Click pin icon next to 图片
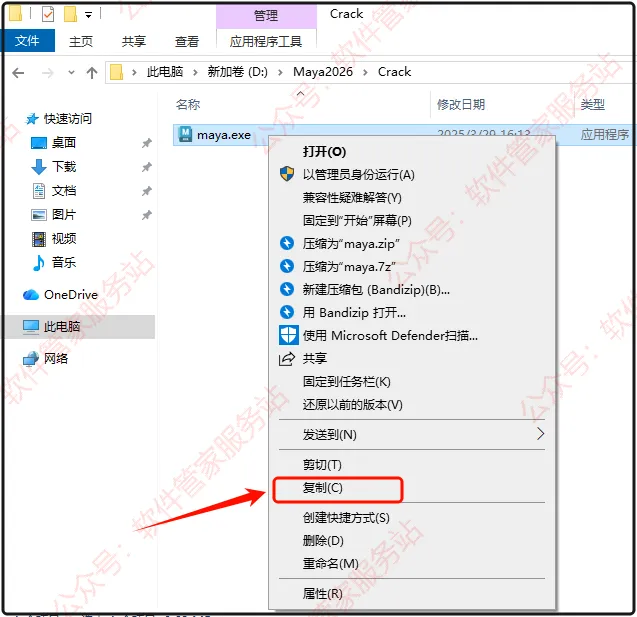 coord(147,215)
